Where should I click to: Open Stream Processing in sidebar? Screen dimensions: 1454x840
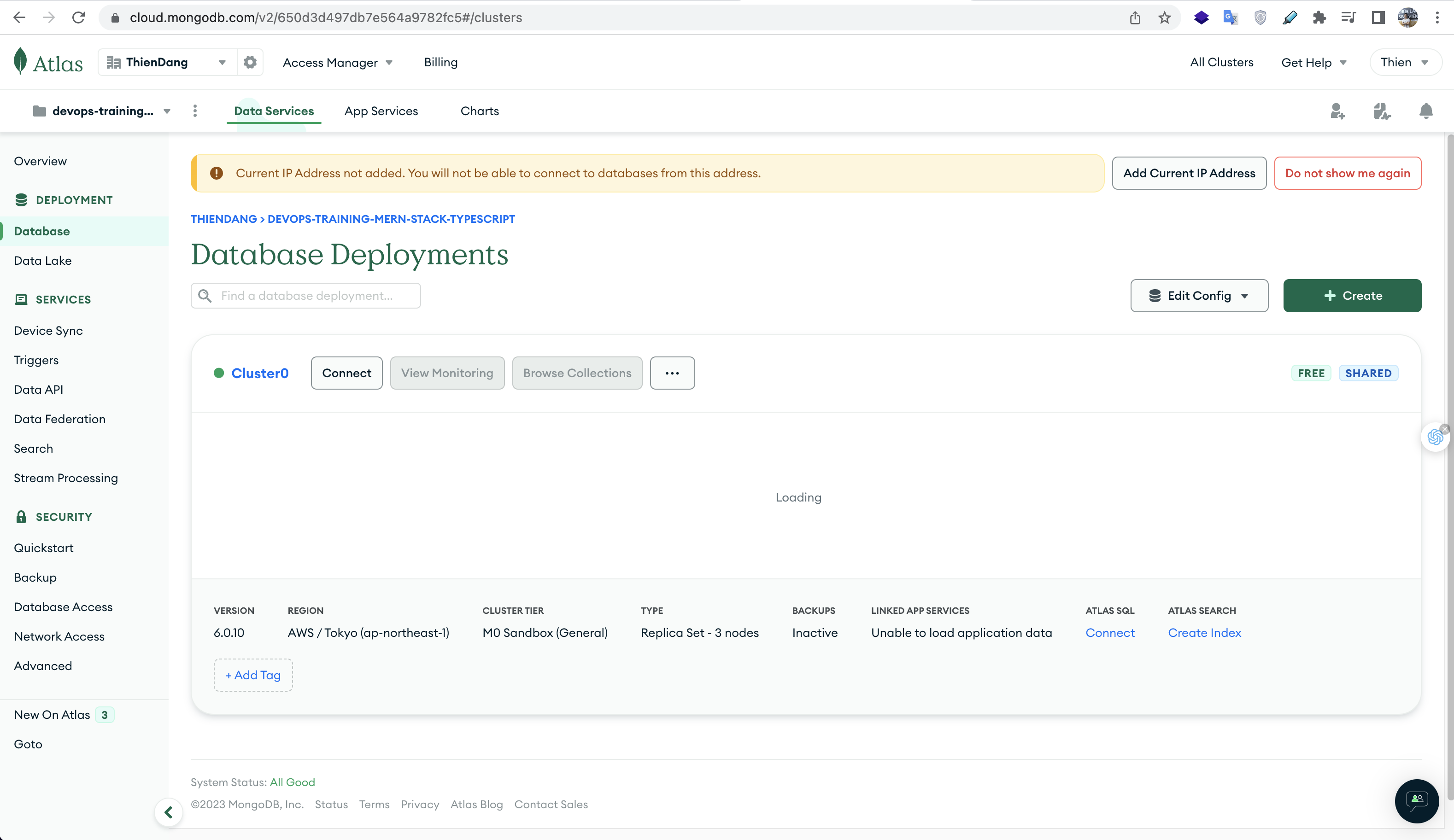[x=66, y=478]
